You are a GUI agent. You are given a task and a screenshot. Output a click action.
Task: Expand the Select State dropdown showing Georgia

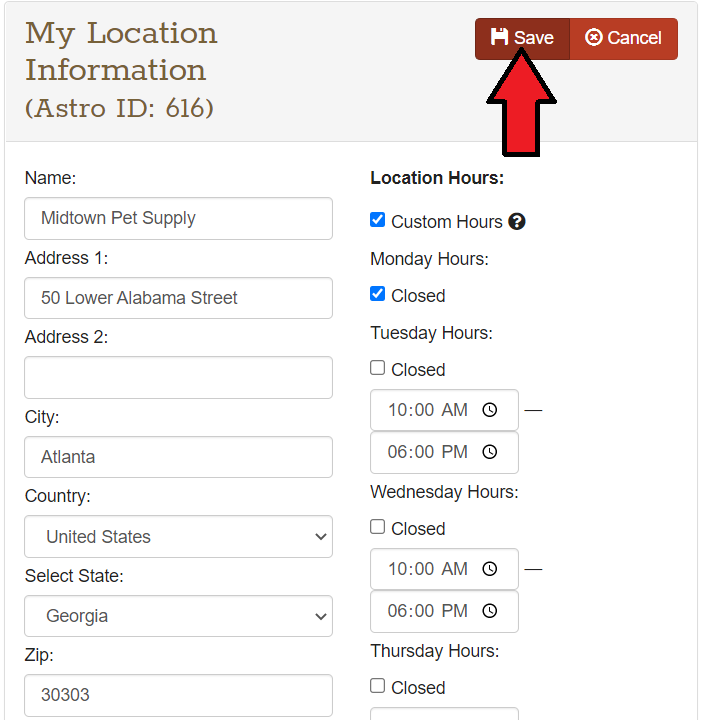click(178, 616)
